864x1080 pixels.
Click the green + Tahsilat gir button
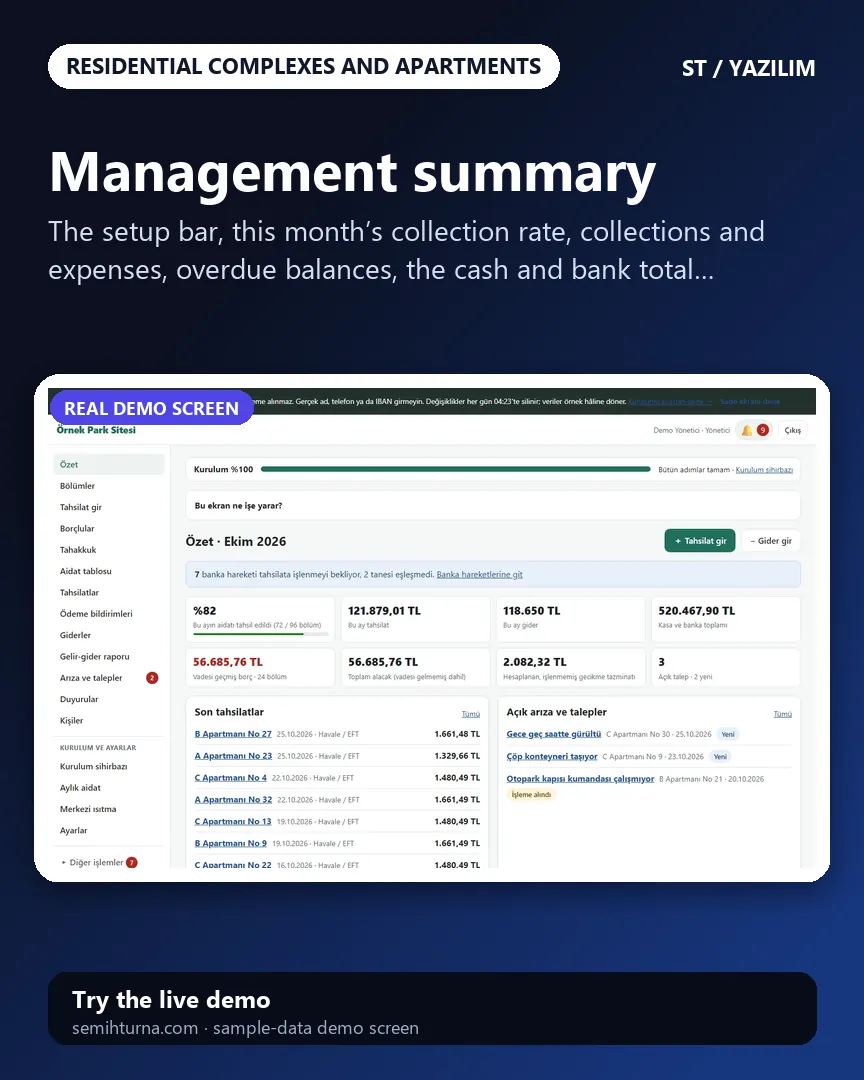coord(700,541)
